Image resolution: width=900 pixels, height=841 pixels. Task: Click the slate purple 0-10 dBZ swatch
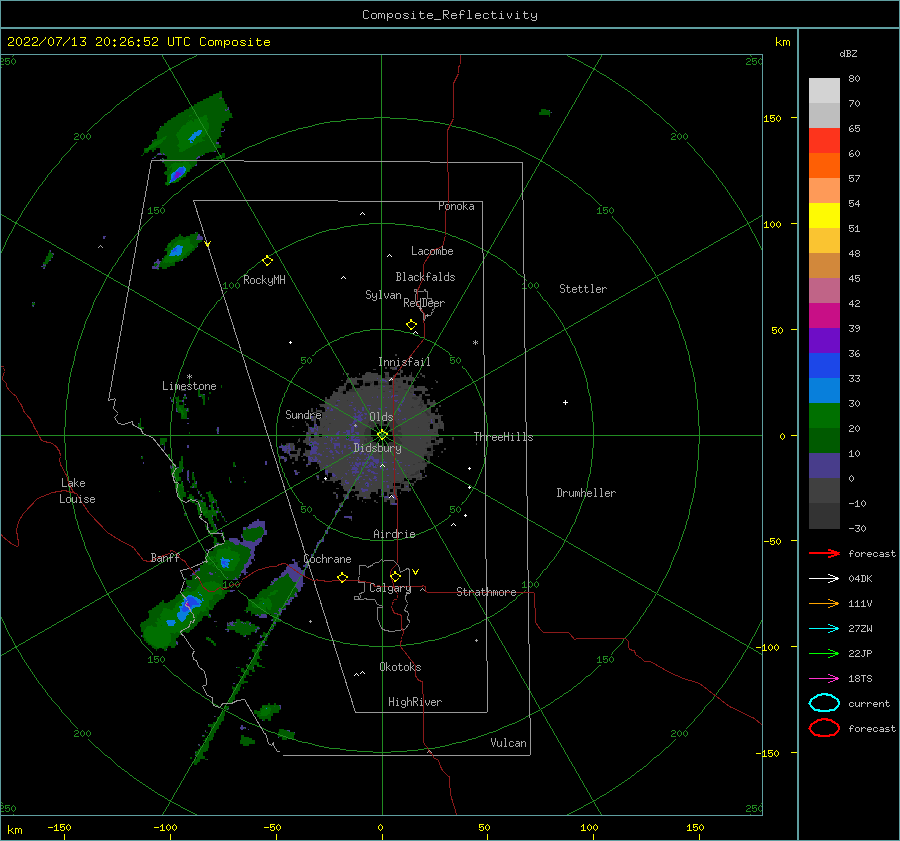tap(824, 466)
